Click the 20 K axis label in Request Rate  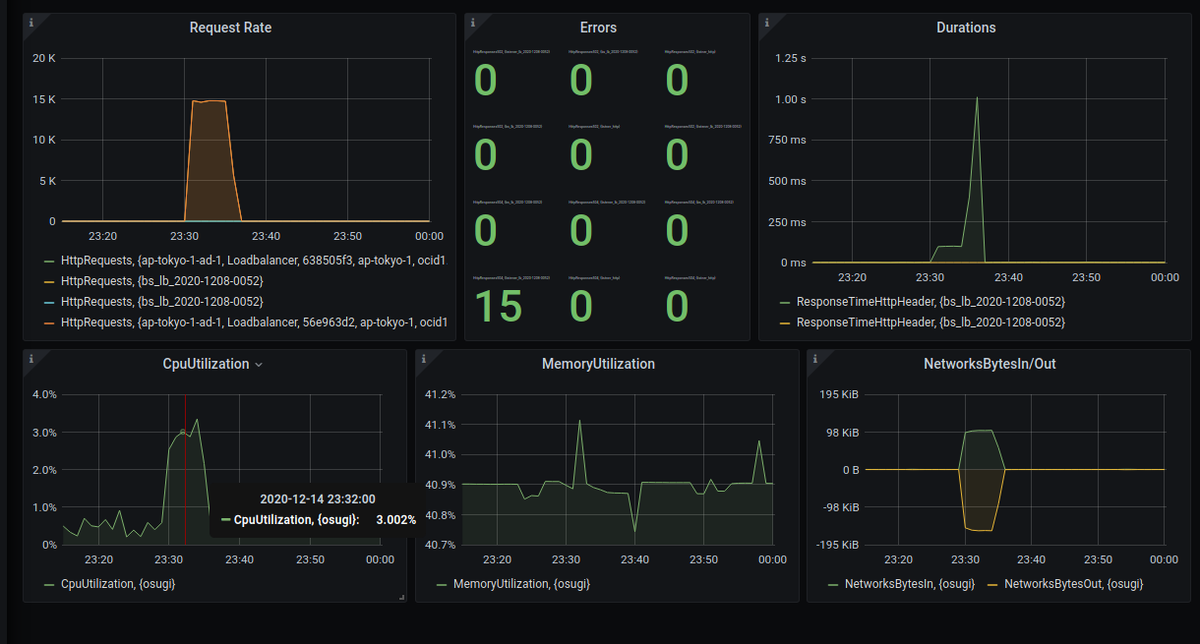click(x=44, y=58)
